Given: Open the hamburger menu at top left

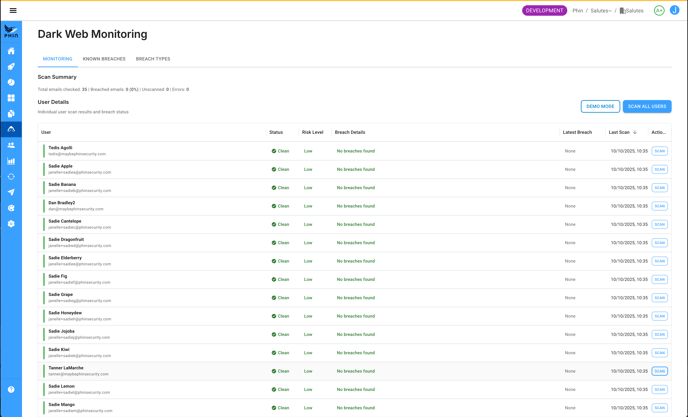Looking at the screenshot, I should 13,10.
